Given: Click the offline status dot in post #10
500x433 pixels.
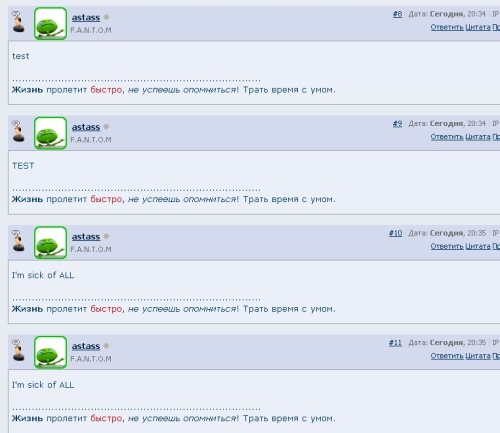Looking at the screenshot, I should (106, 236).
